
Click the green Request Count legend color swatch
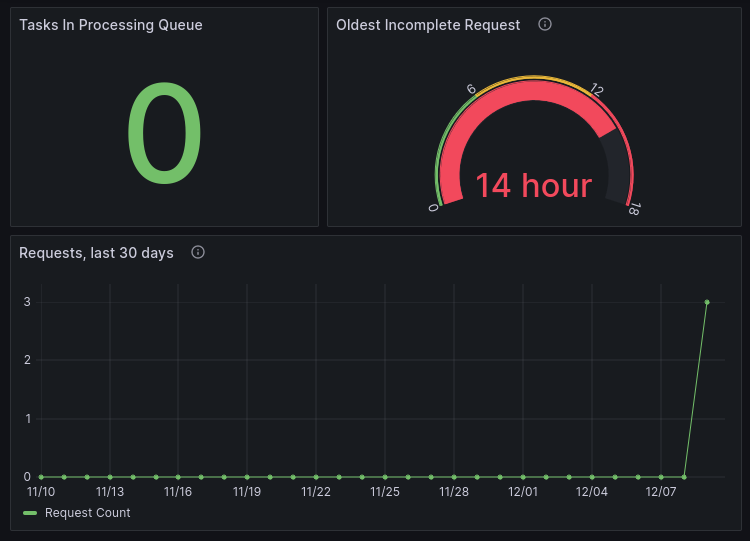point(30,513)
